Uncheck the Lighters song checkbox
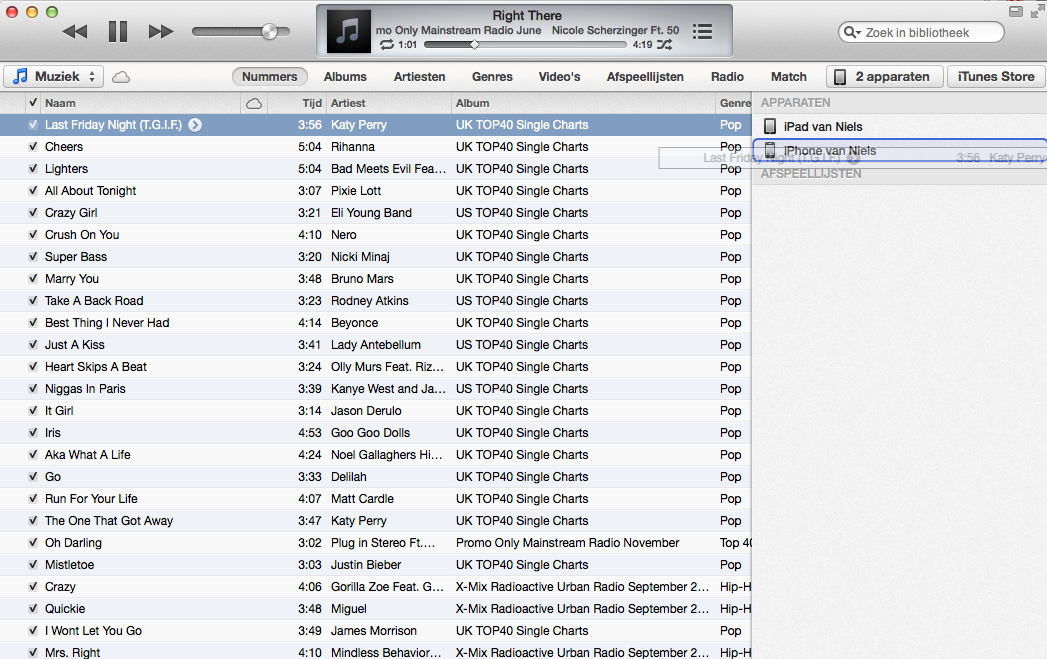Image resolution: width=1047 pixels, height=659 pixels. click(x=33, y=169)
